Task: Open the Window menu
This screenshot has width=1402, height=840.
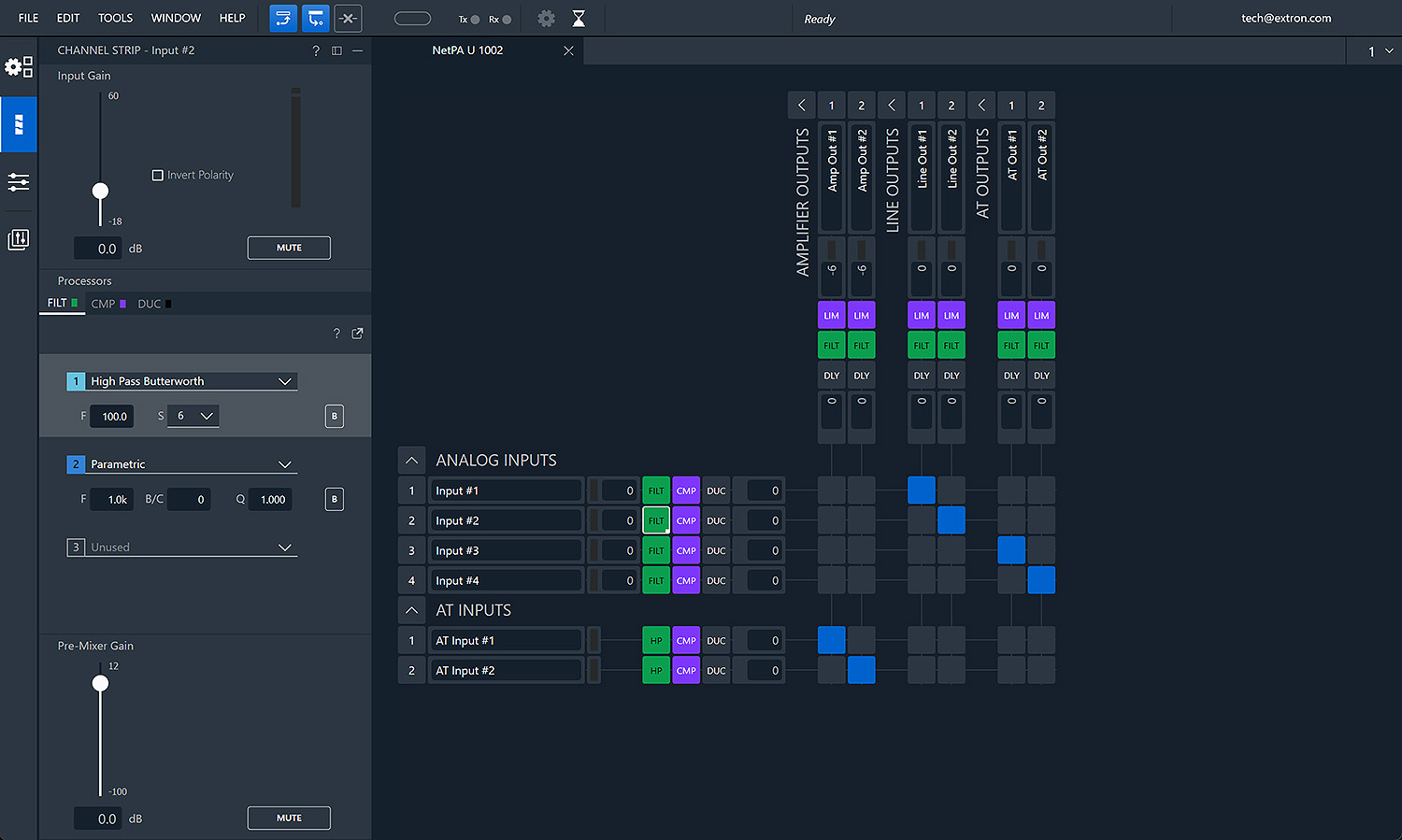Action: pyautogui.click(x=176, y=18)
